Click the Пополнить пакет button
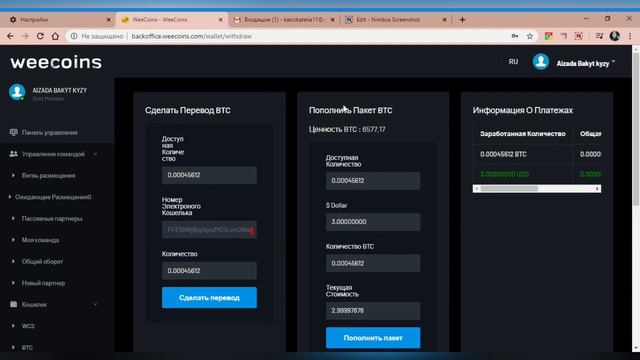The width and height of the screenshot is (640, 360). (x=373, y=338)
